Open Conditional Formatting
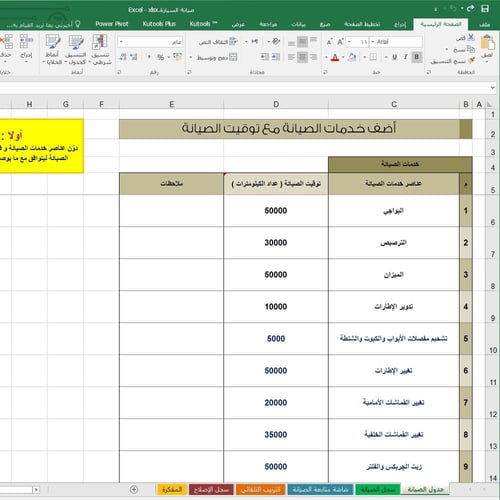Screen dimensions: 500x500 [x=100, y=49]
